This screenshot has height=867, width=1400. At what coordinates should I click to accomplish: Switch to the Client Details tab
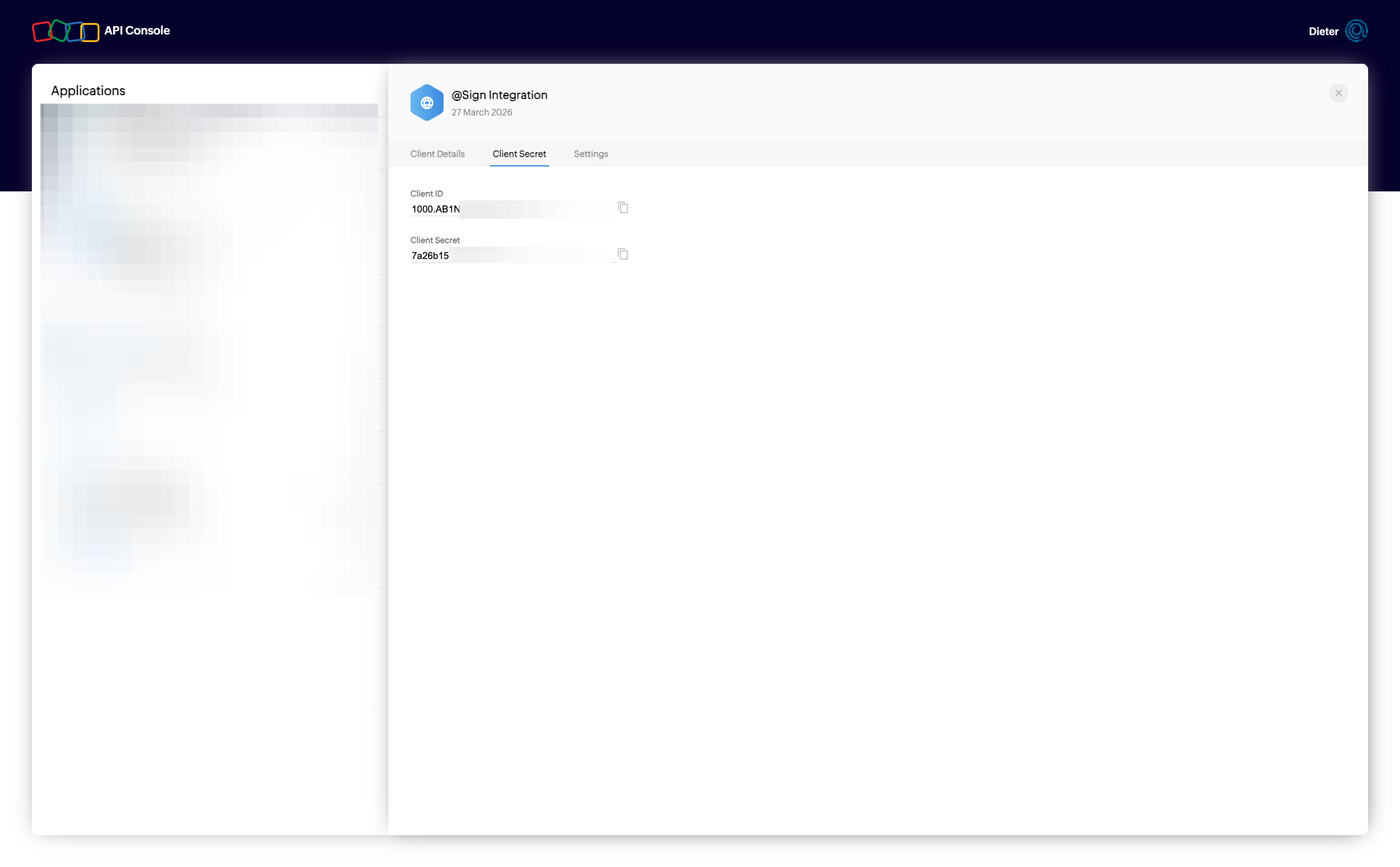point(438,154)
